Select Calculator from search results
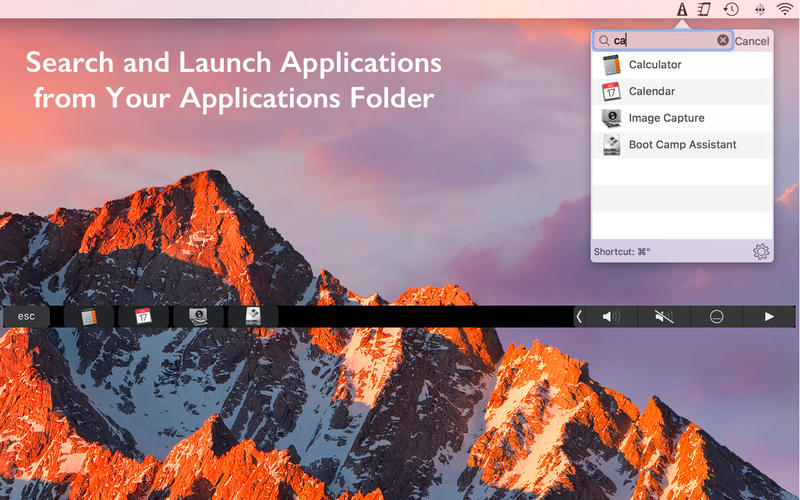The height and width of the screenshot is (500, 800). tap(655, 65)
